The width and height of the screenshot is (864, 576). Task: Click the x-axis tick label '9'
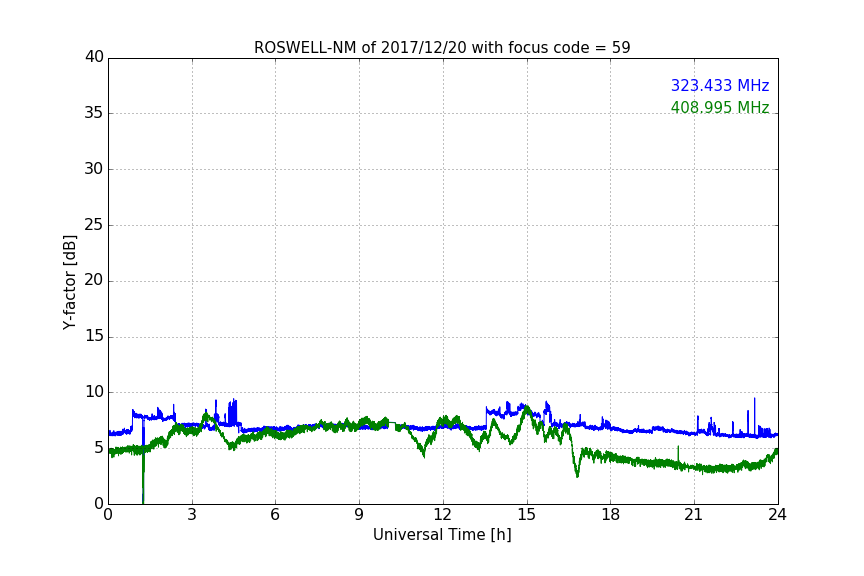pos(359,515)
